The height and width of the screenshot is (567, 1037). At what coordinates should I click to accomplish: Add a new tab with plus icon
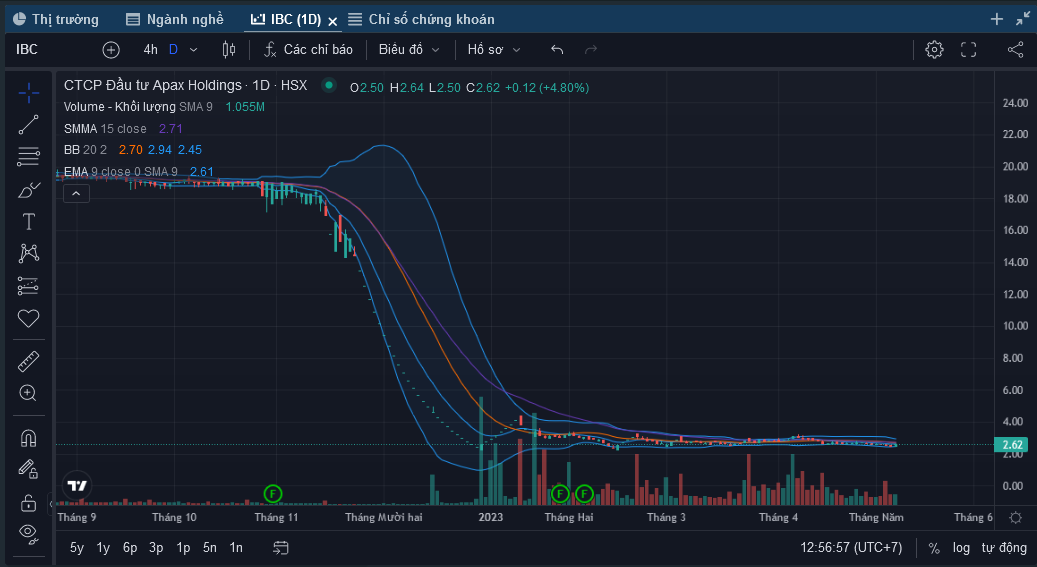tap(997, 19)
